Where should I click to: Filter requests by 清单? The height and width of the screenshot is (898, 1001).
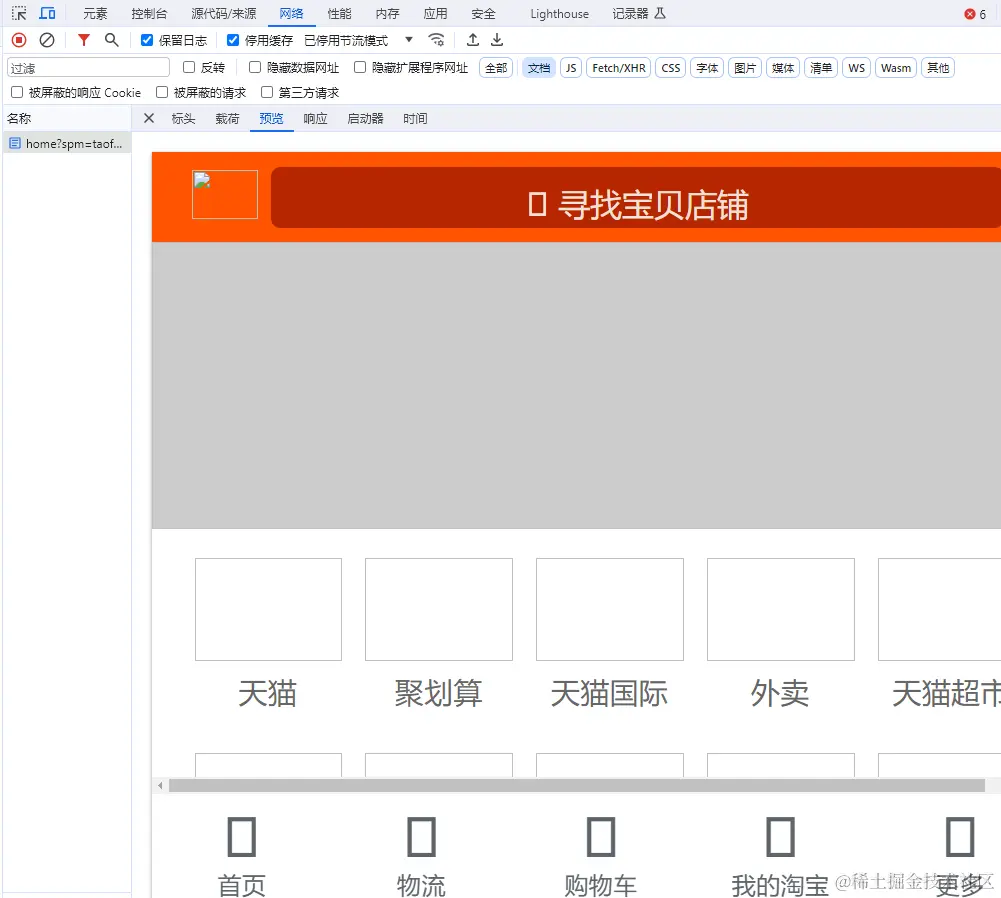(x=821, y=68)
